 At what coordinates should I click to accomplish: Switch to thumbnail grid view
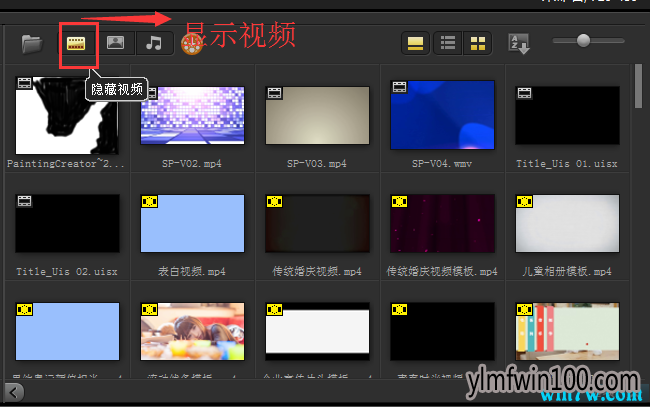pos(478,43)
